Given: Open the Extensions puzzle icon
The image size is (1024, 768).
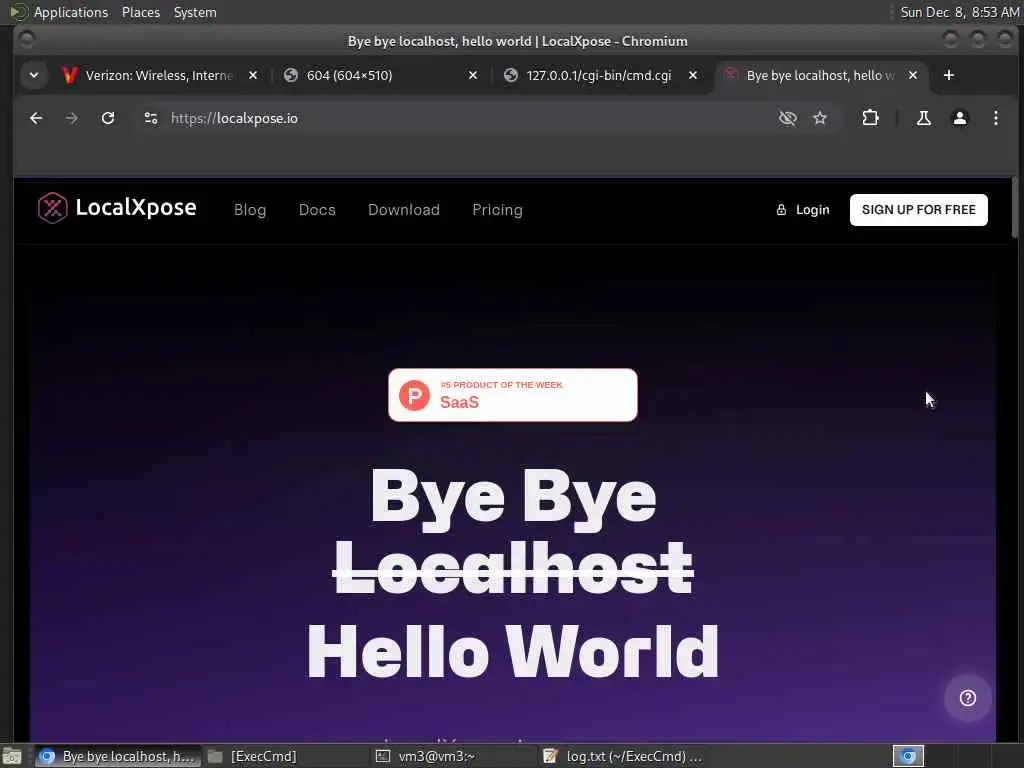Looking at the screenshot, I should pyautogui.click(x=870, y=118).
